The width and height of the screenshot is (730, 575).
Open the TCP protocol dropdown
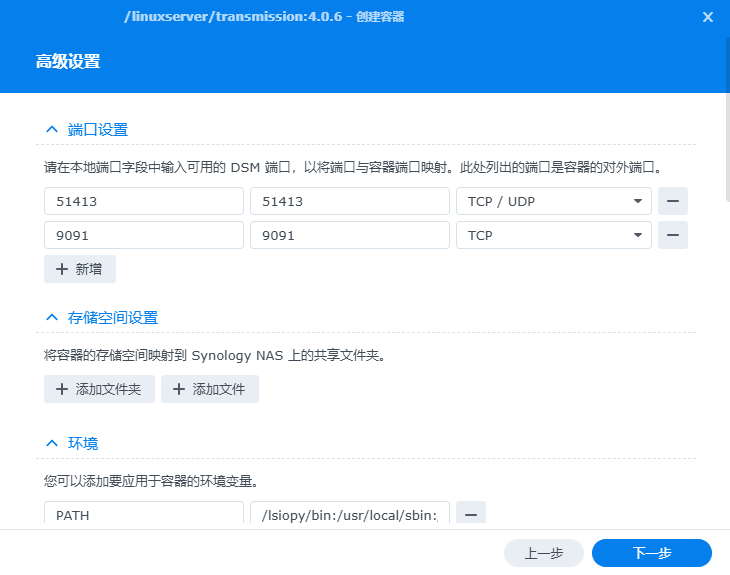553,235
